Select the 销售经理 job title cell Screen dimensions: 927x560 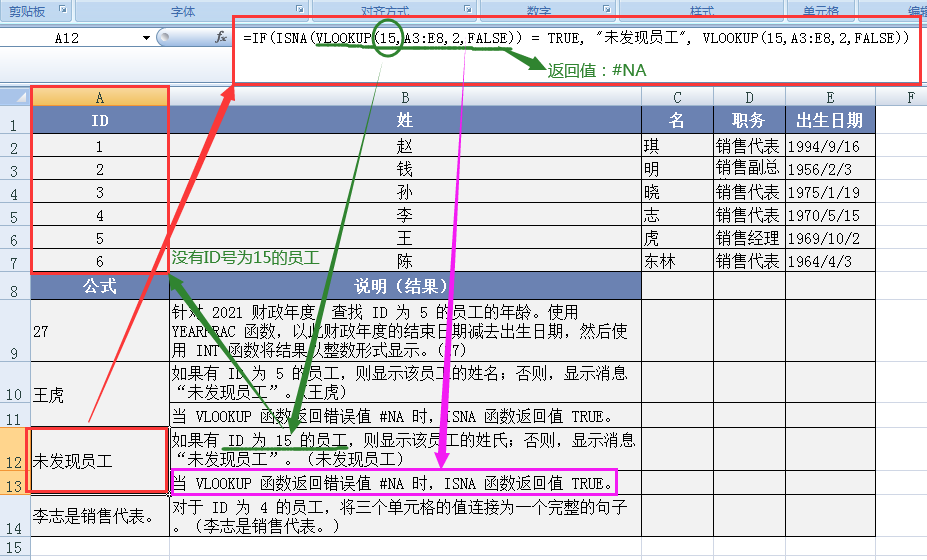(x=749, y=238)
